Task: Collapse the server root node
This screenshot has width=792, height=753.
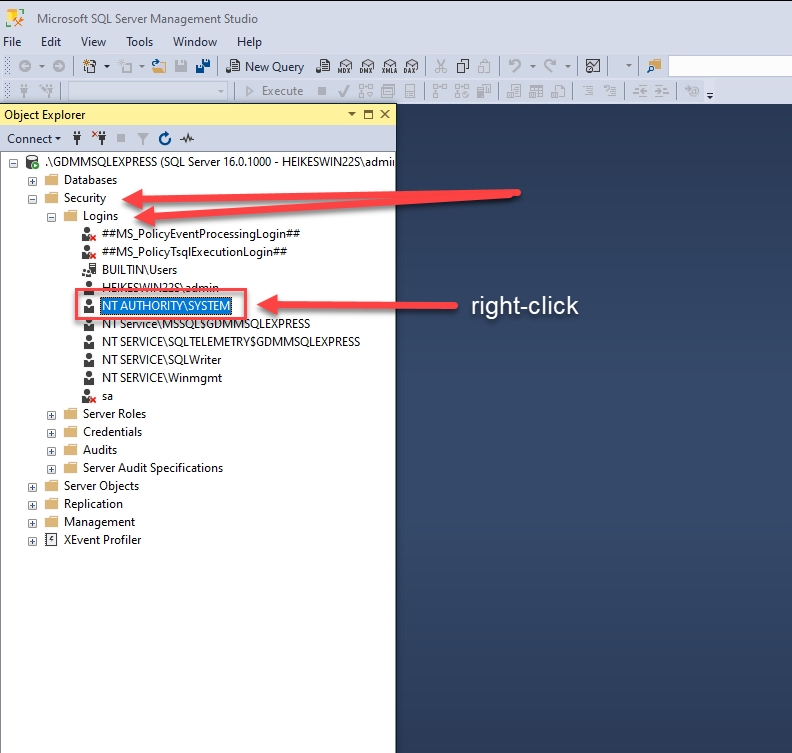Action: coord(14,163)
